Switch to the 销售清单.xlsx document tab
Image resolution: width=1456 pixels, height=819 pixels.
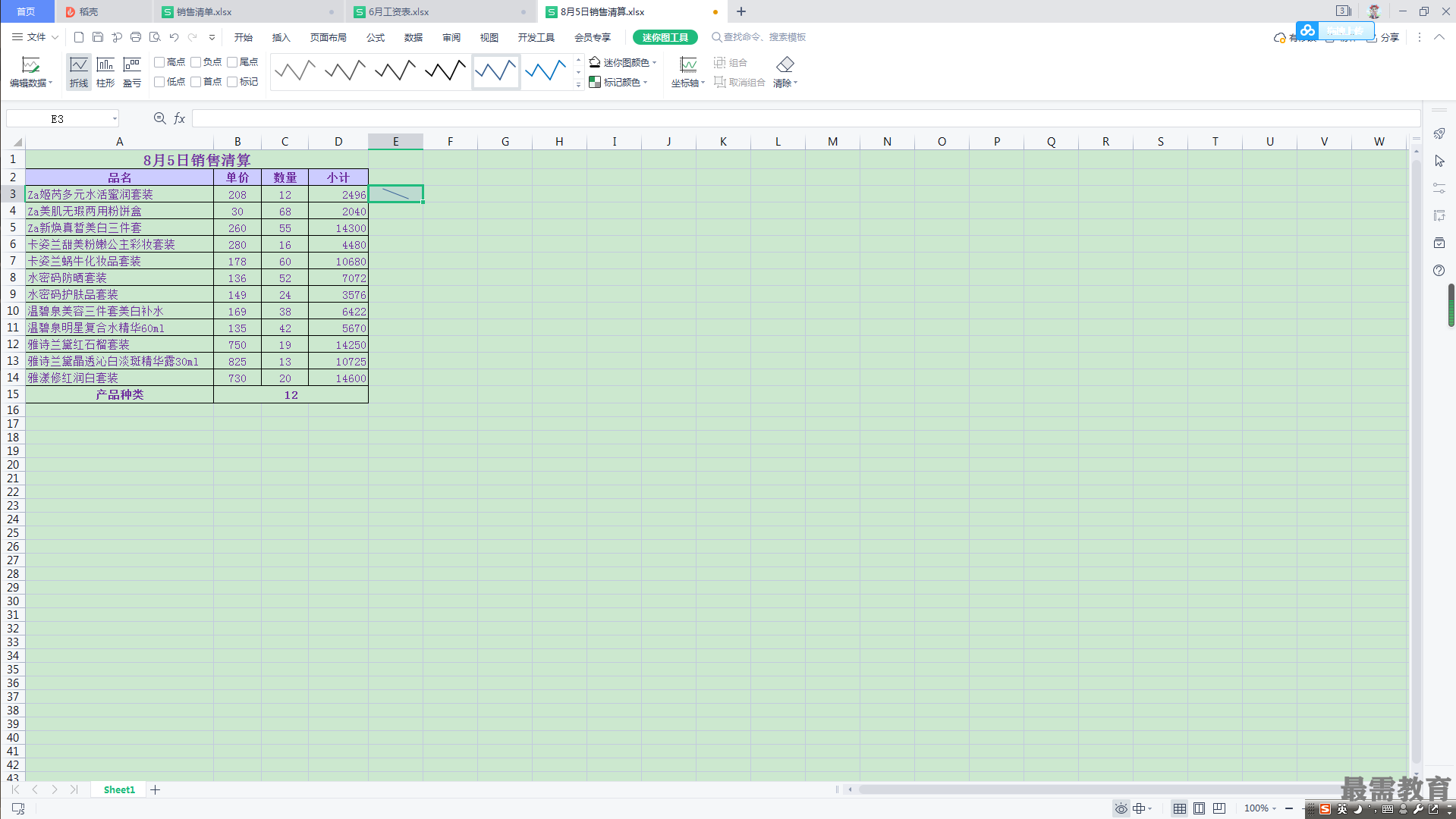(247, 11)
